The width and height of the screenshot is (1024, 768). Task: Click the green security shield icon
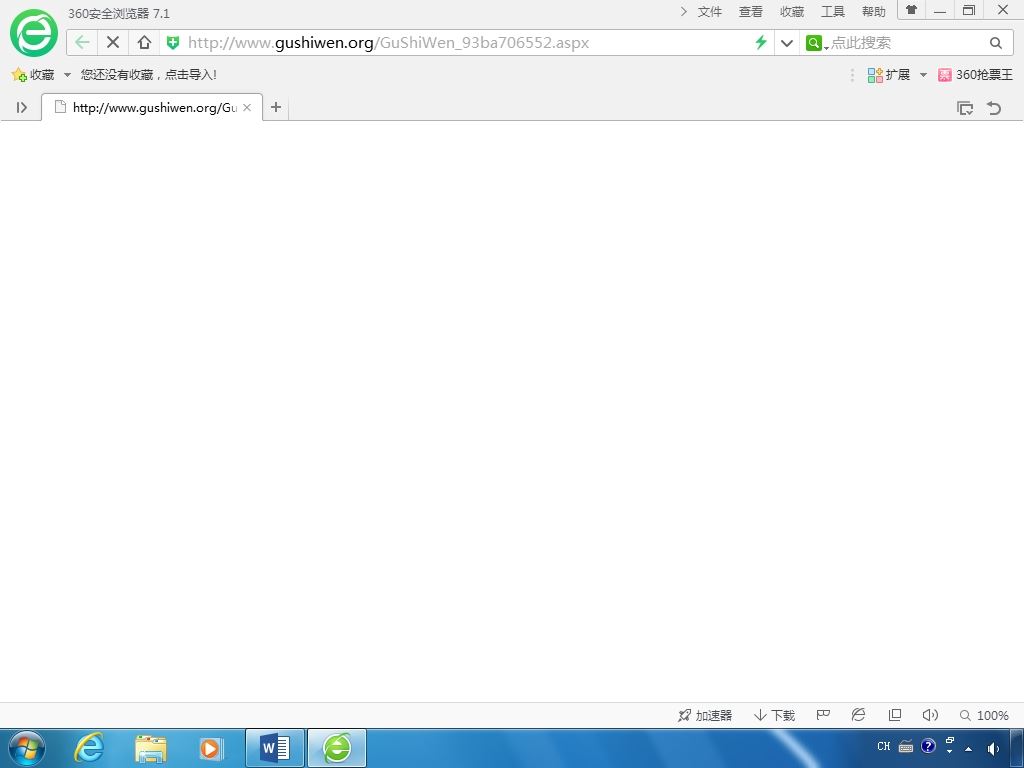173,43
